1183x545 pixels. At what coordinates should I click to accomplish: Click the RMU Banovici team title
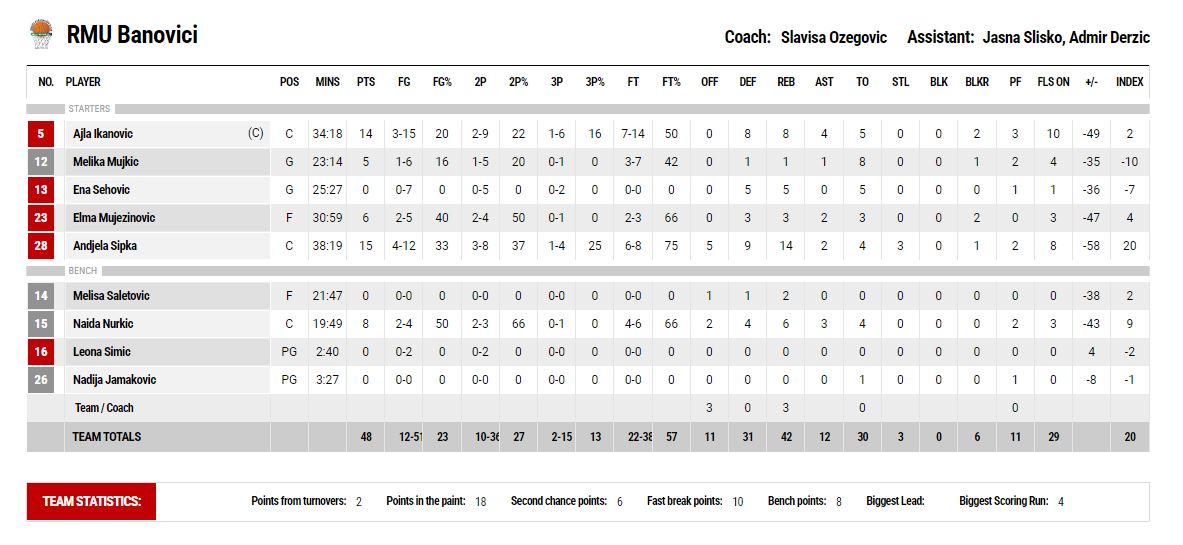click(x=132, y=35)
